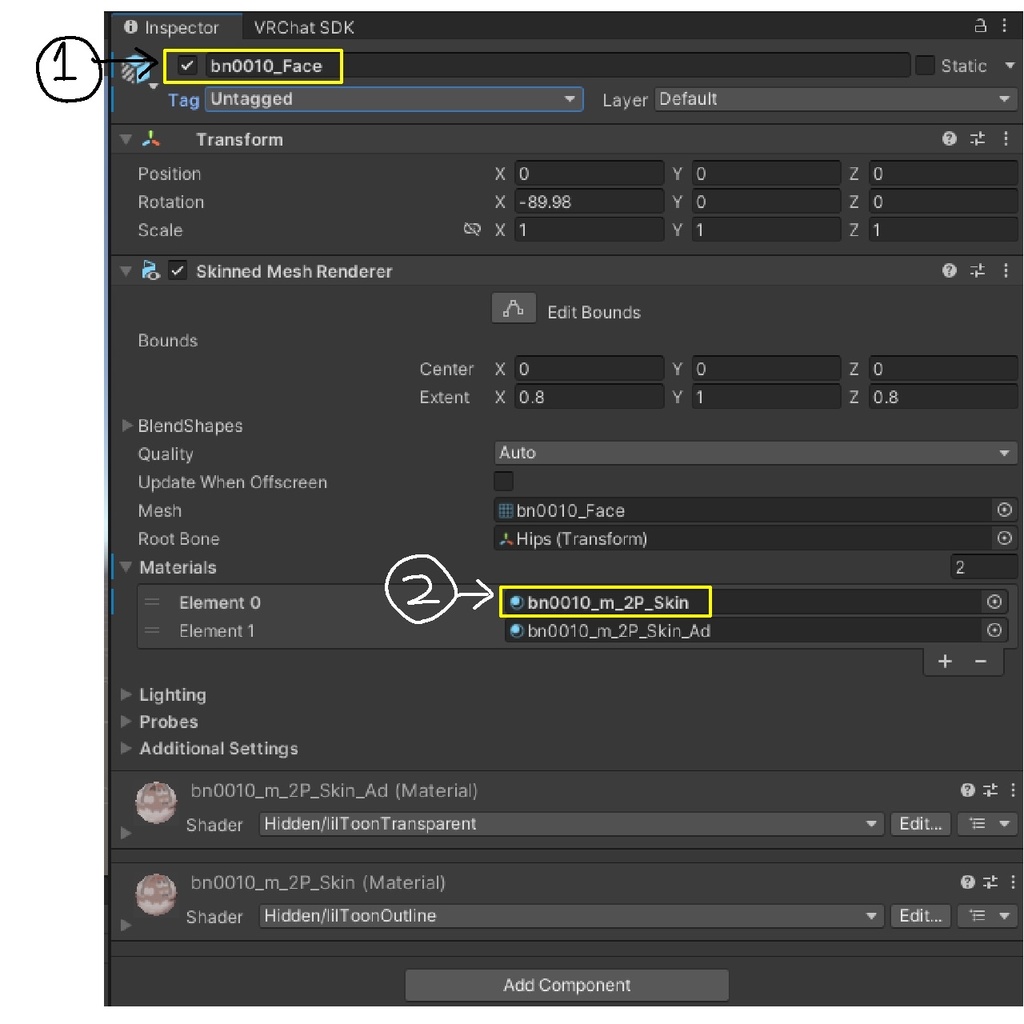Edit the lilToonOutline shader
1024x1024 pixels.
(921, 916)
